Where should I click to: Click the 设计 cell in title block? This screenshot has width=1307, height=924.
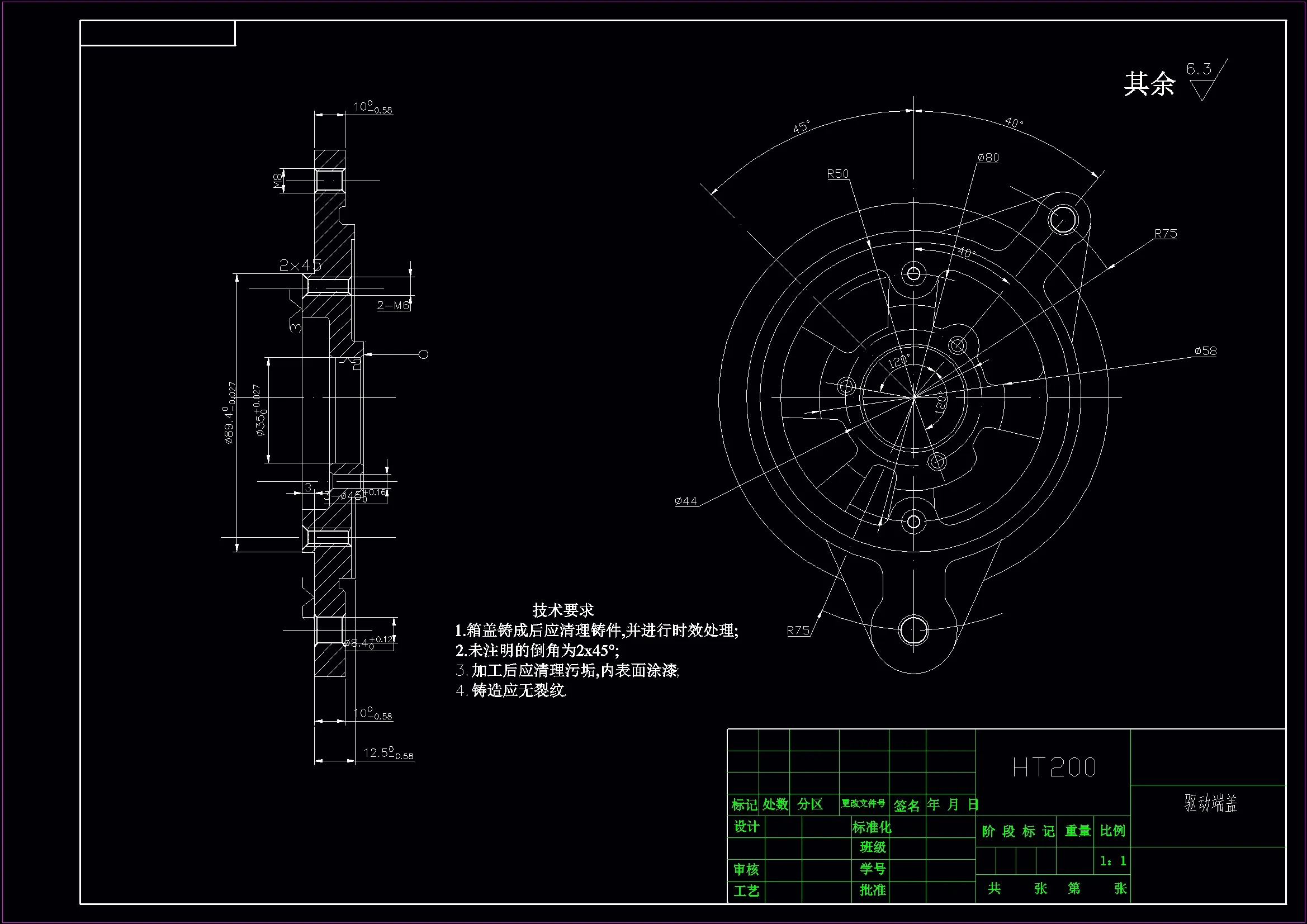(746, 827)
